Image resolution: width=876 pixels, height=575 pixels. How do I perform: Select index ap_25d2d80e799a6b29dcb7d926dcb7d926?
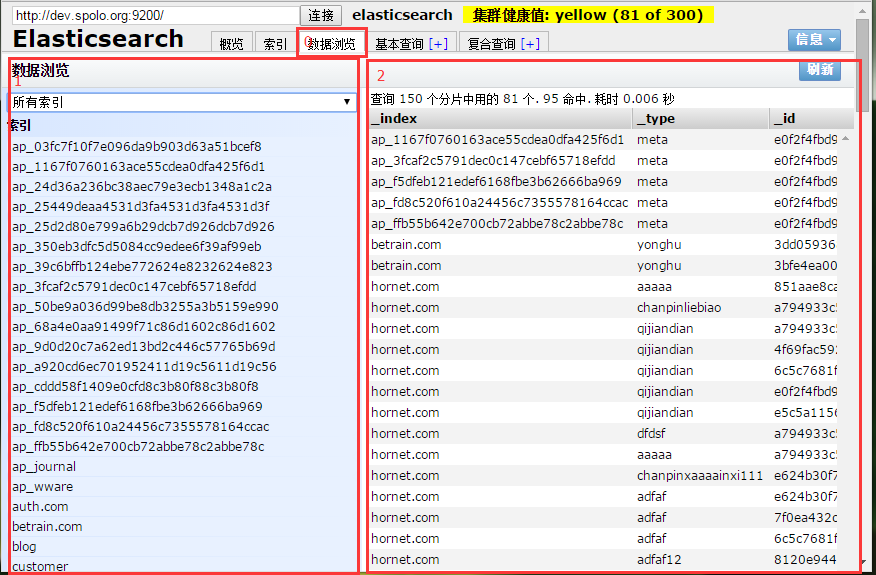coord(144,227)
